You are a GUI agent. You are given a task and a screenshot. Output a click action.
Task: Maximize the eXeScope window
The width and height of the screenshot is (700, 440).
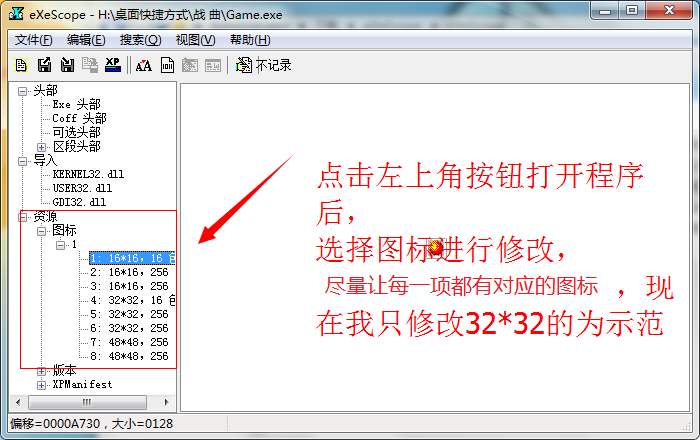click(x=632, y=11)
